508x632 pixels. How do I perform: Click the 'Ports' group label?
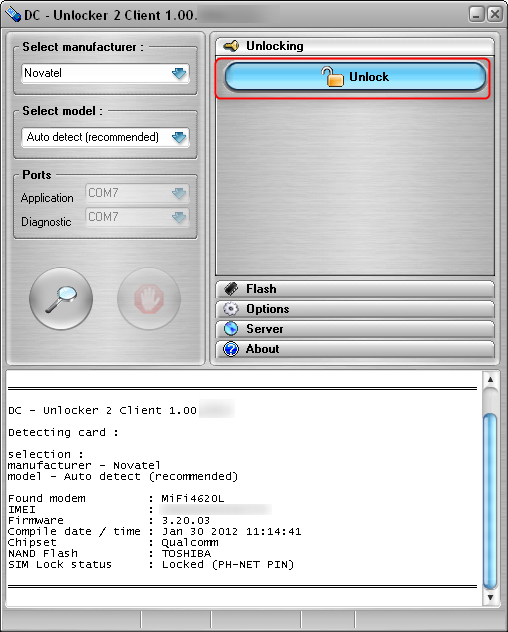point(37,175)
